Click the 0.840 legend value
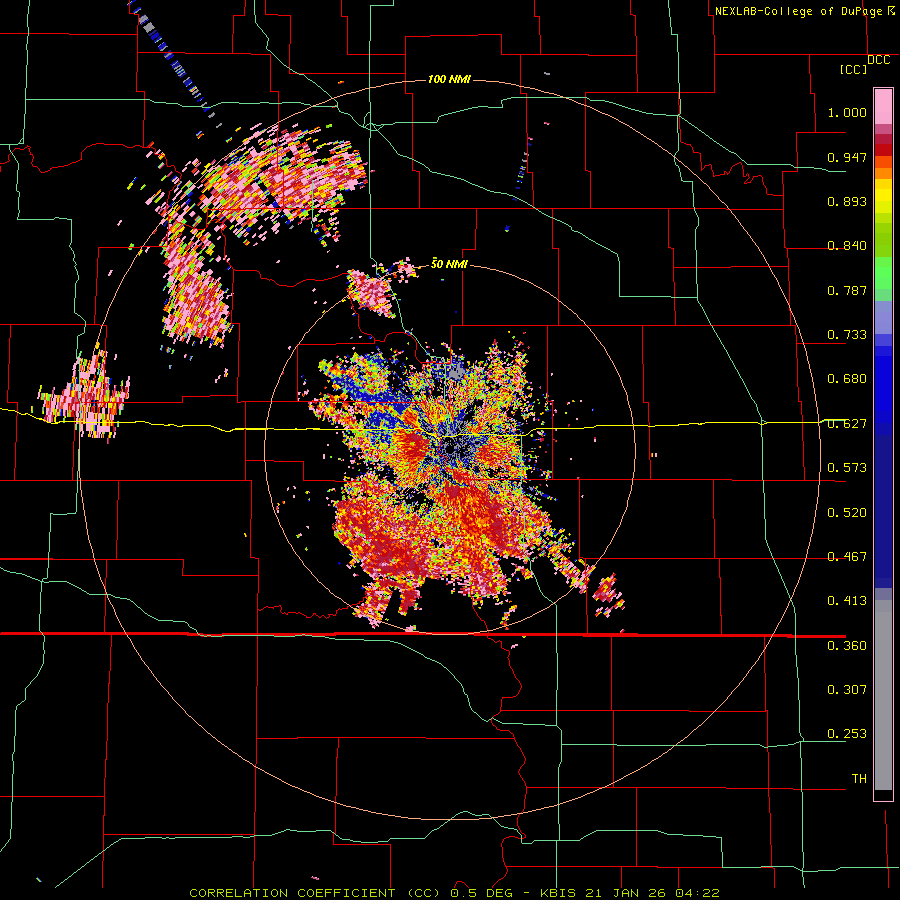900x900 pixels. (x=847, y=246)
